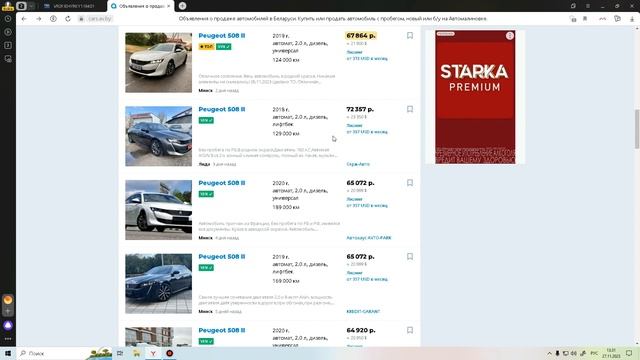Screen dimensions: 640x360
Task: Open Yandex Browser from the taskbar
Action: click(x=153, y=353)
